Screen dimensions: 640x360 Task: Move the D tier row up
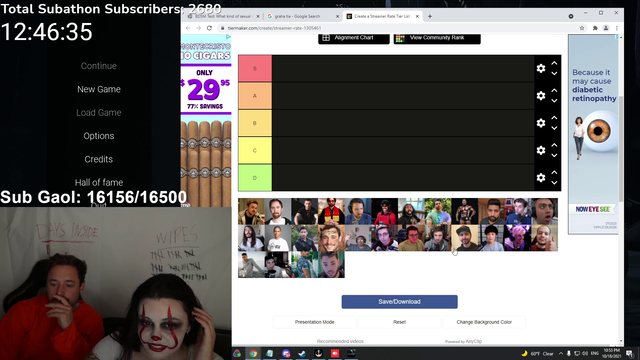[554, 172]
